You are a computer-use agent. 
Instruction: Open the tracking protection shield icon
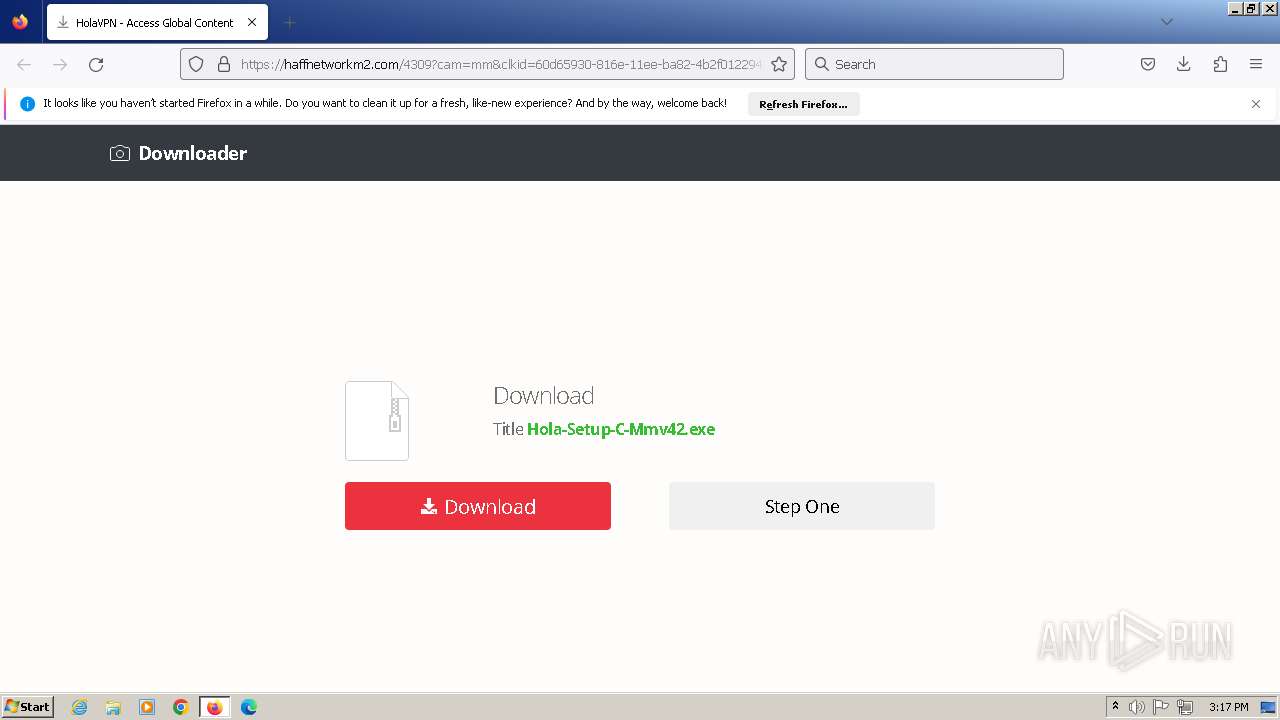[x=196, y=64]
